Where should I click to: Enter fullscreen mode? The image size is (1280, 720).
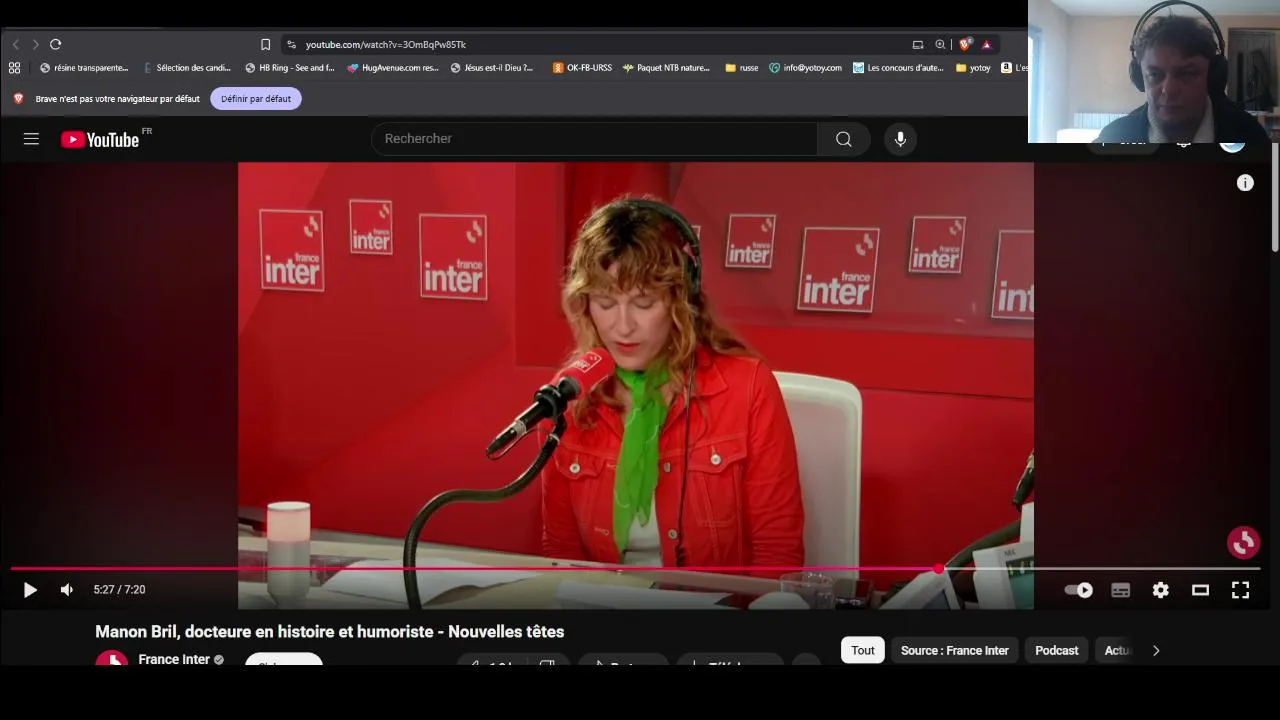(1240, 590)
